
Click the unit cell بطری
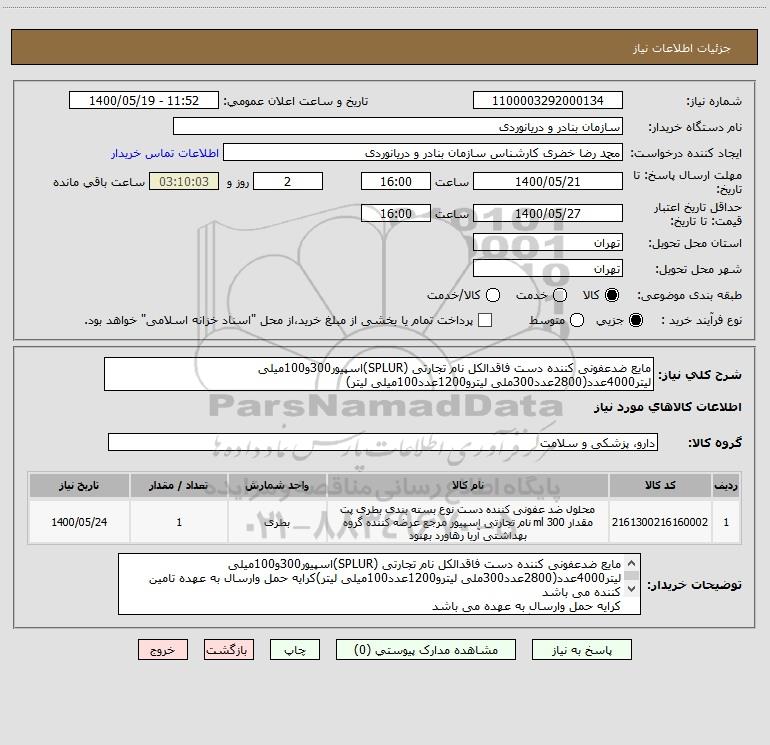coord(277,522)
